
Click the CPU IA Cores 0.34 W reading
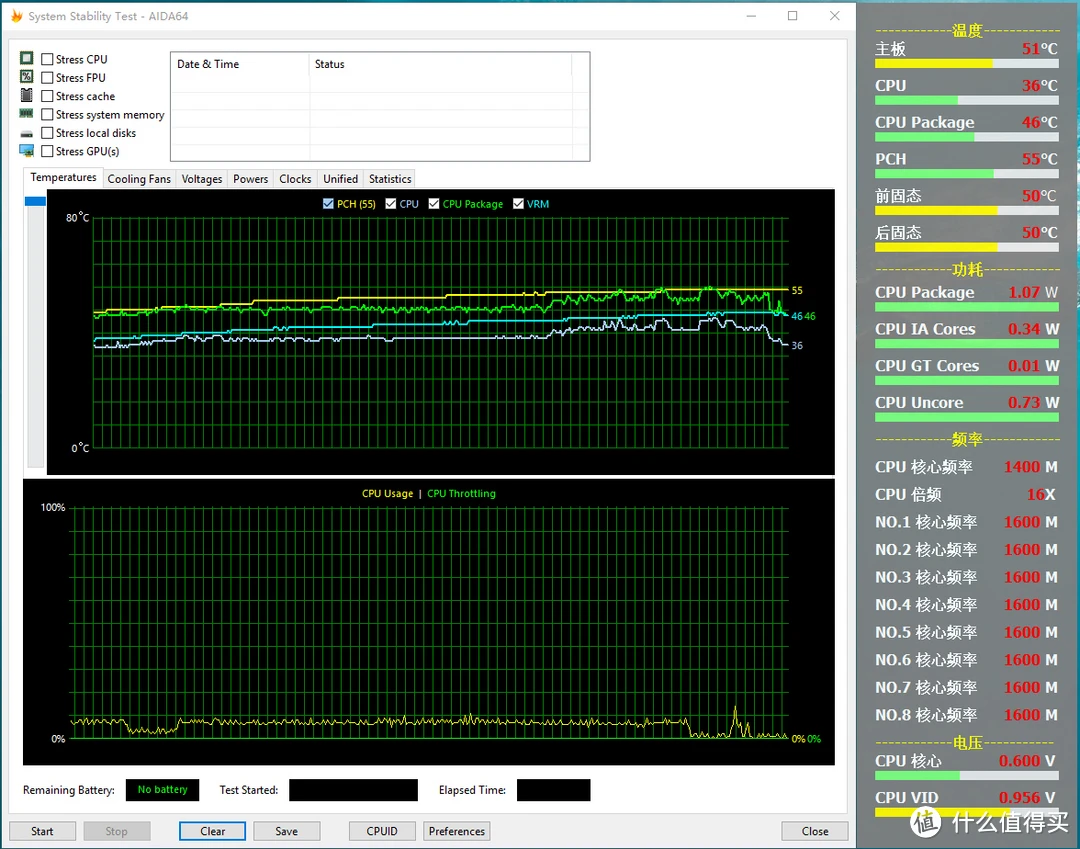(966, 329)
